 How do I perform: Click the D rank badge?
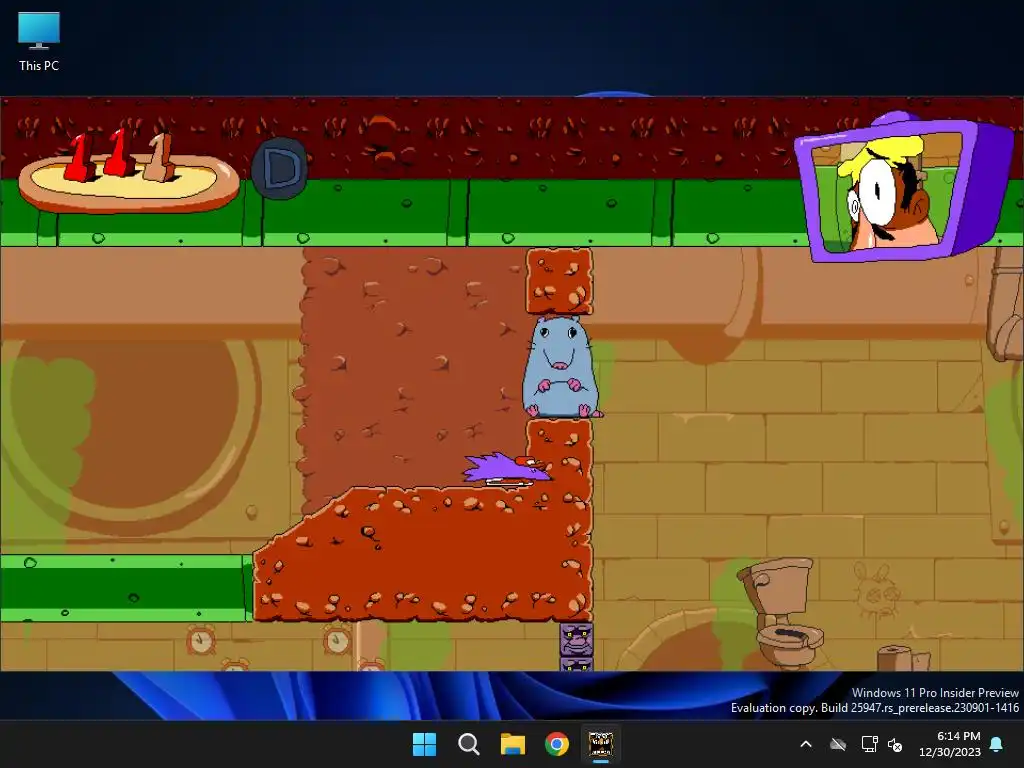point(280,168)
